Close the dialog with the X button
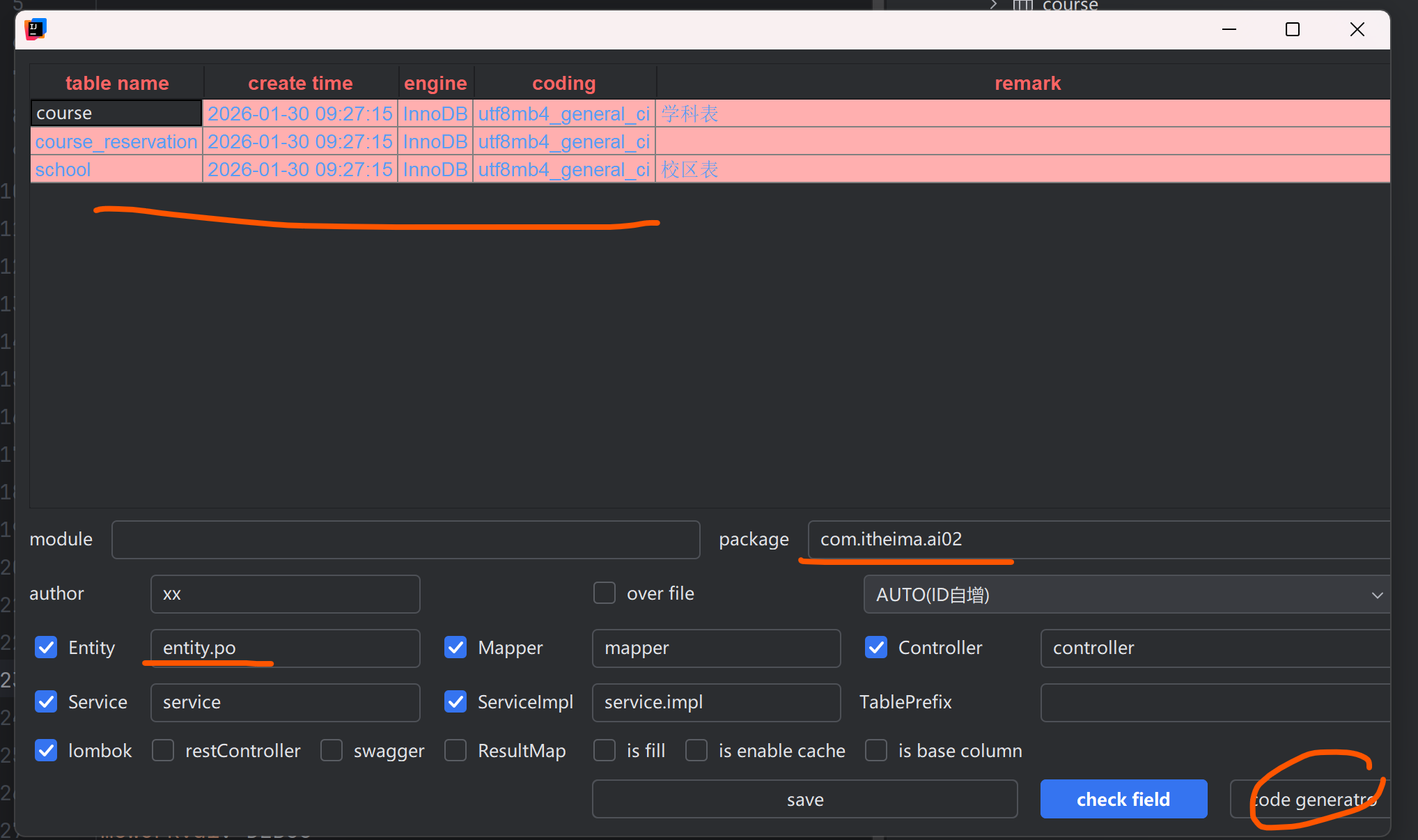 coord(1357,29)
